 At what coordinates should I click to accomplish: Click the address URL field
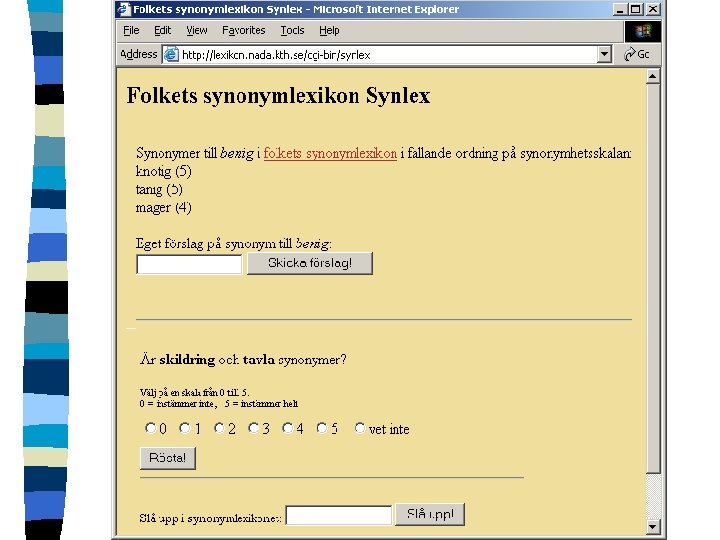[x=388, y=55]
